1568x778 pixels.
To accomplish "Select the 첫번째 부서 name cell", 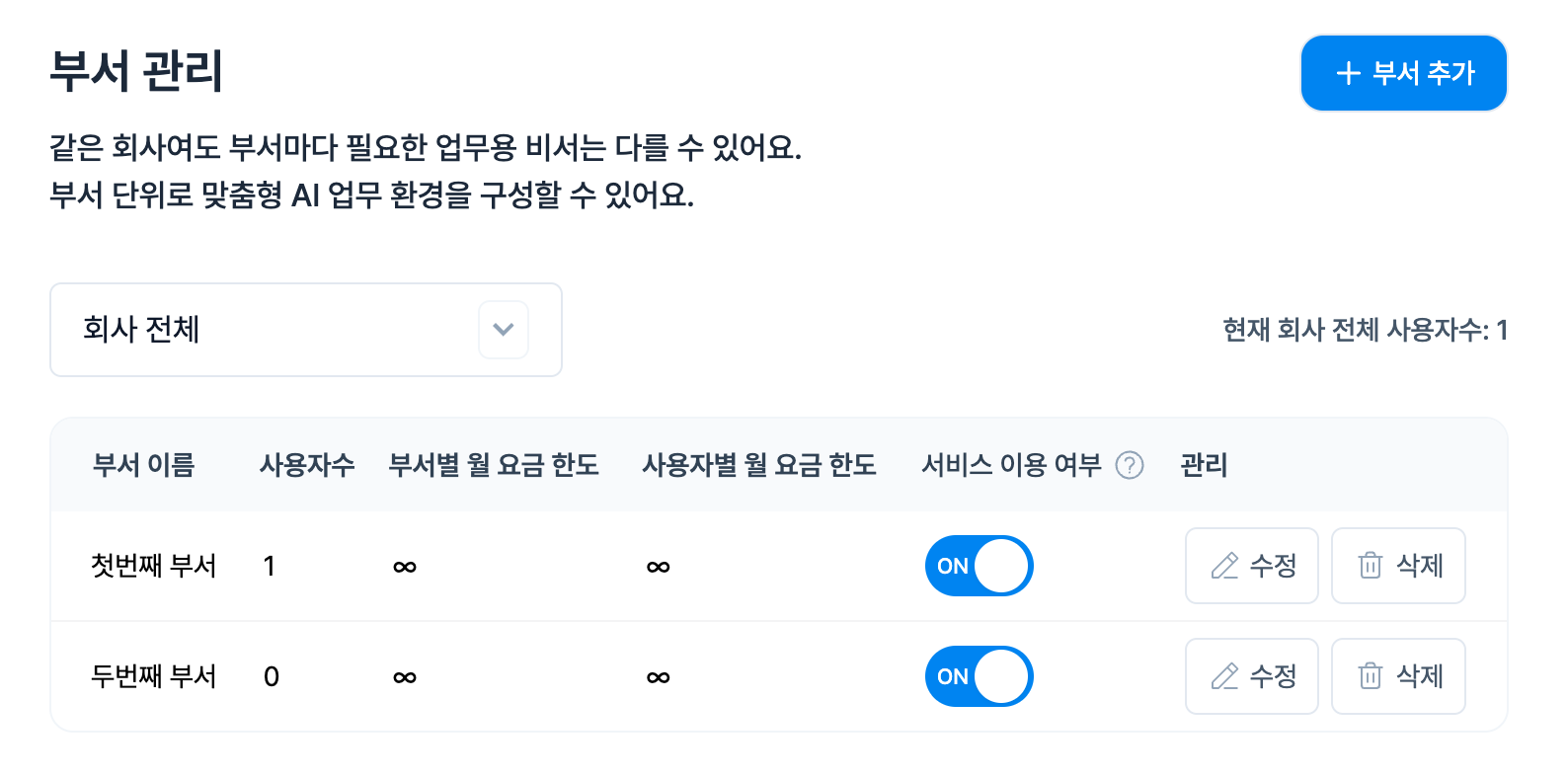I will [x=153, y=566].
